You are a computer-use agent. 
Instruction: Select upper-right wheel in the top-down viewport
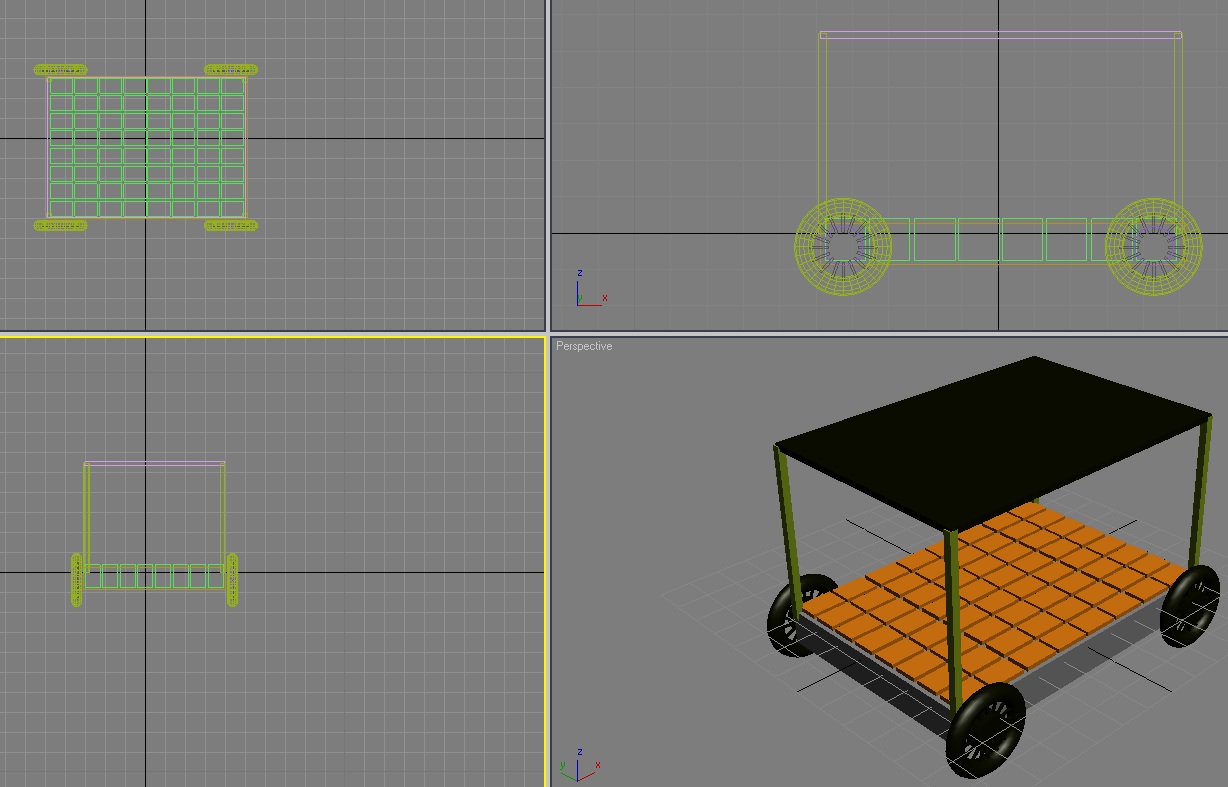[x=231, y=70]
